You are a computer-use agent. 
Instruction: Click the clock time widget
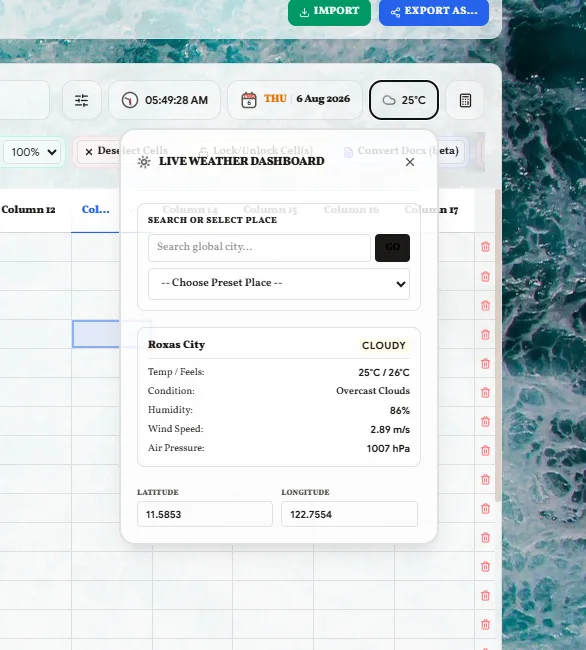click(165, 100)
